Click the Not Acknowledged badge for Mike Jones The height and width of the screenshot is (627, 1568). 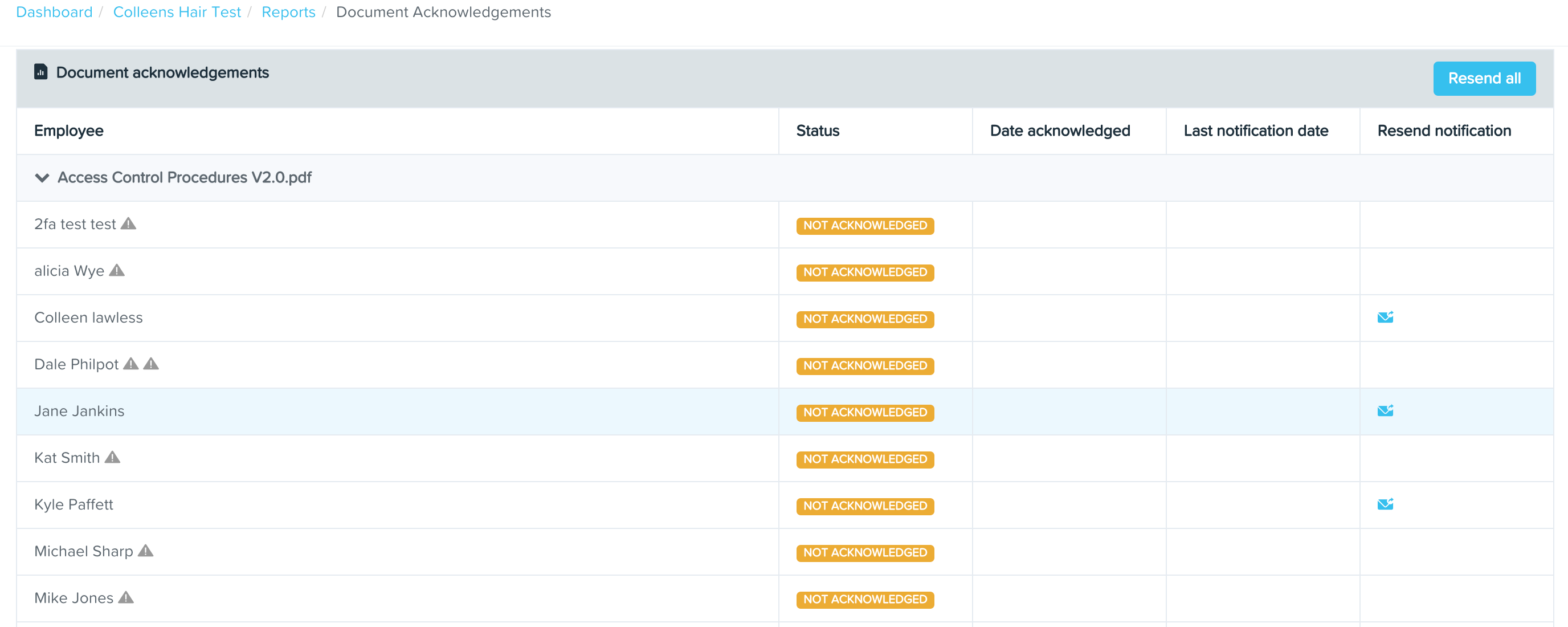(x=865, y=600)
